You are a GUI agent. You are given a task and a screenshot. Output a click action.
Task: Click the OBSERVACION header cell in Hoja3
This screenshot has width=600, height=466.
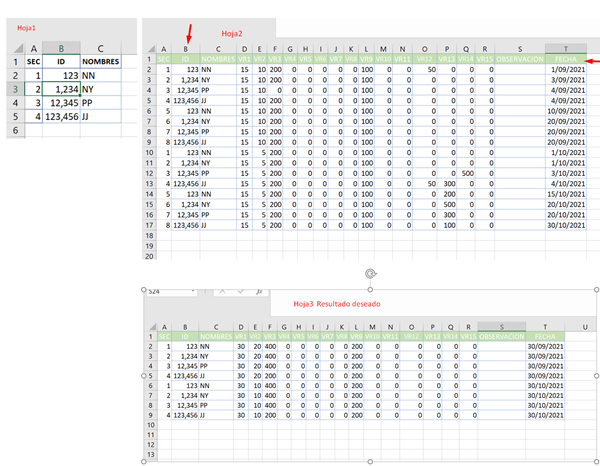pos(502,337)
